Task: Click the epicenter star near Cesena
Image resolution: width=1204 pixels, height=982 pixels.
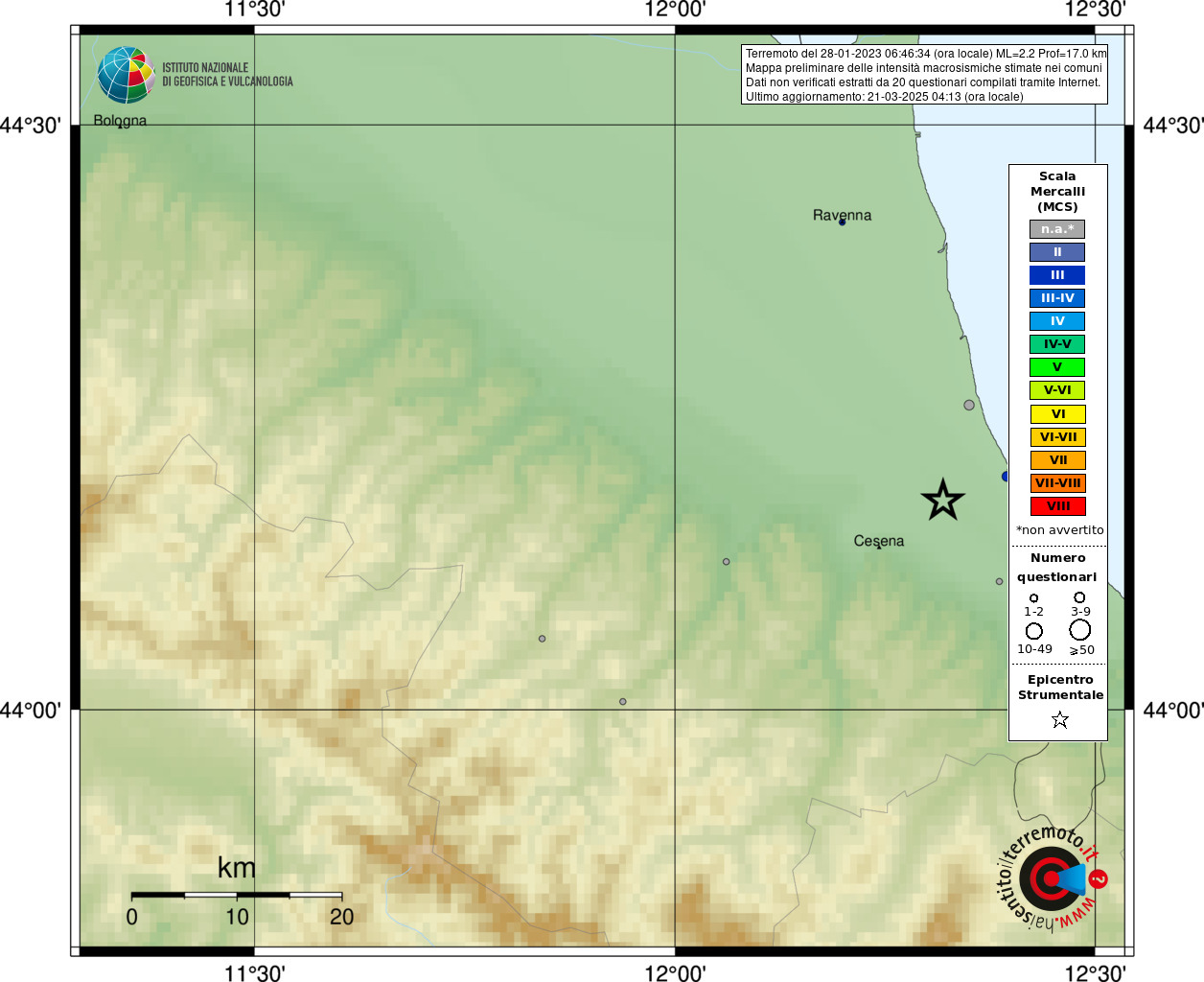Action: [x=942, y=500]
